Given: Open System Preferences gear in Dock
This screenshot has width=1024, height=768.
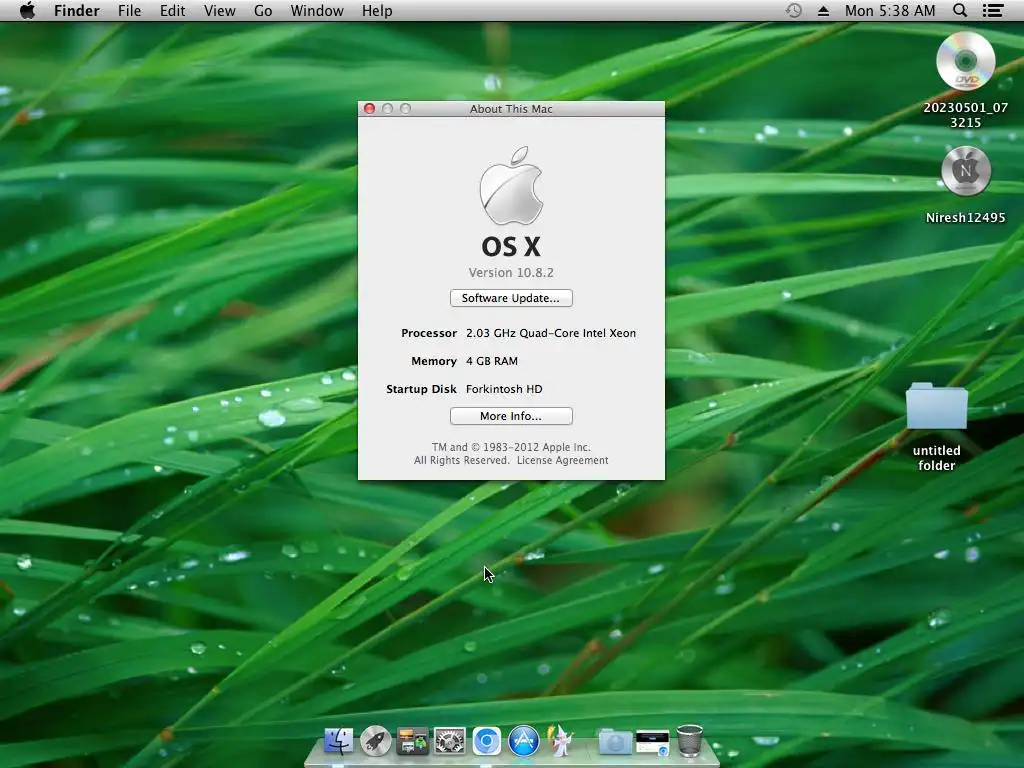Looking at the screenshot, I should [x=450, y=741].
